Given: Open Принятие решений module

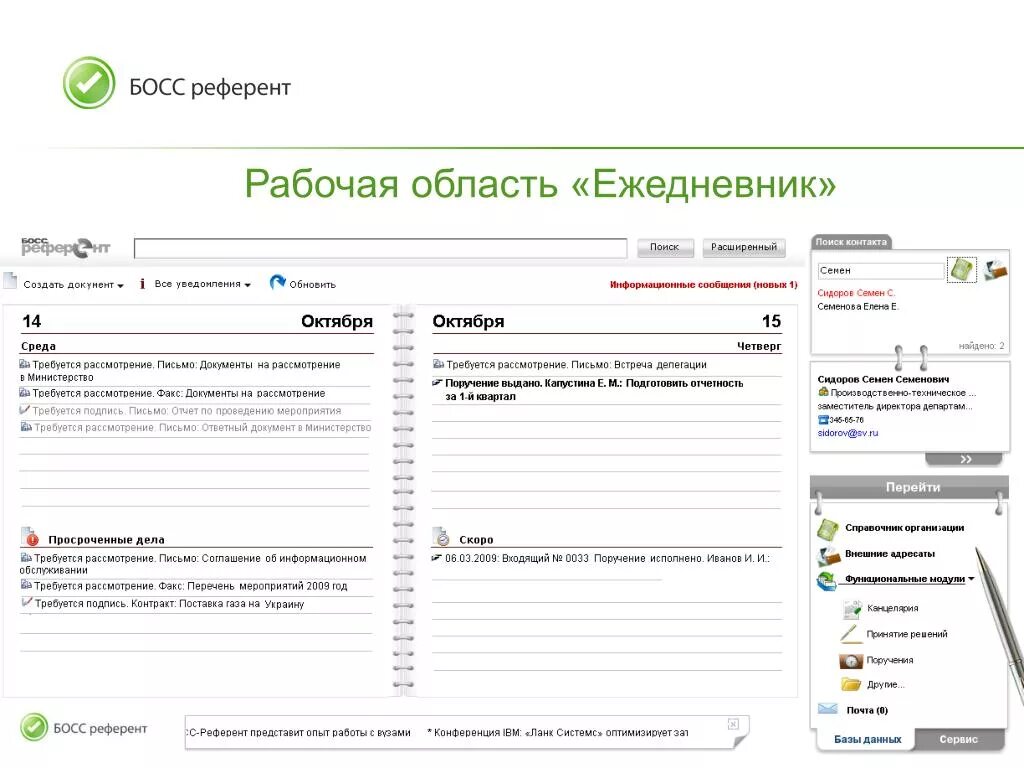Looking at the screenshot, I should [x=906, y=634].
